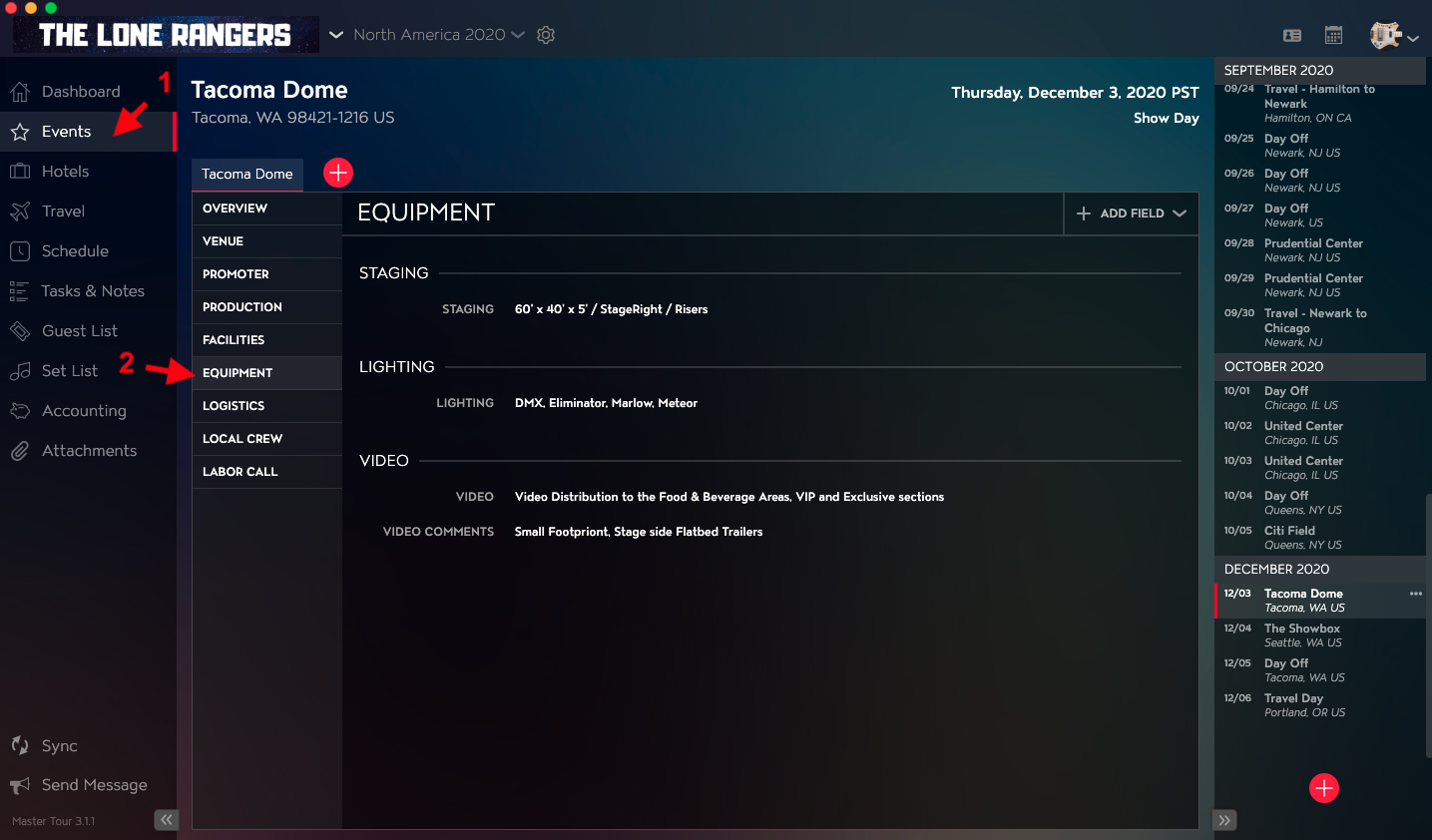The width and height of the screenshot is (1432, 840).
Task: Click the Staging field value
Action: (x=611, y=309)
